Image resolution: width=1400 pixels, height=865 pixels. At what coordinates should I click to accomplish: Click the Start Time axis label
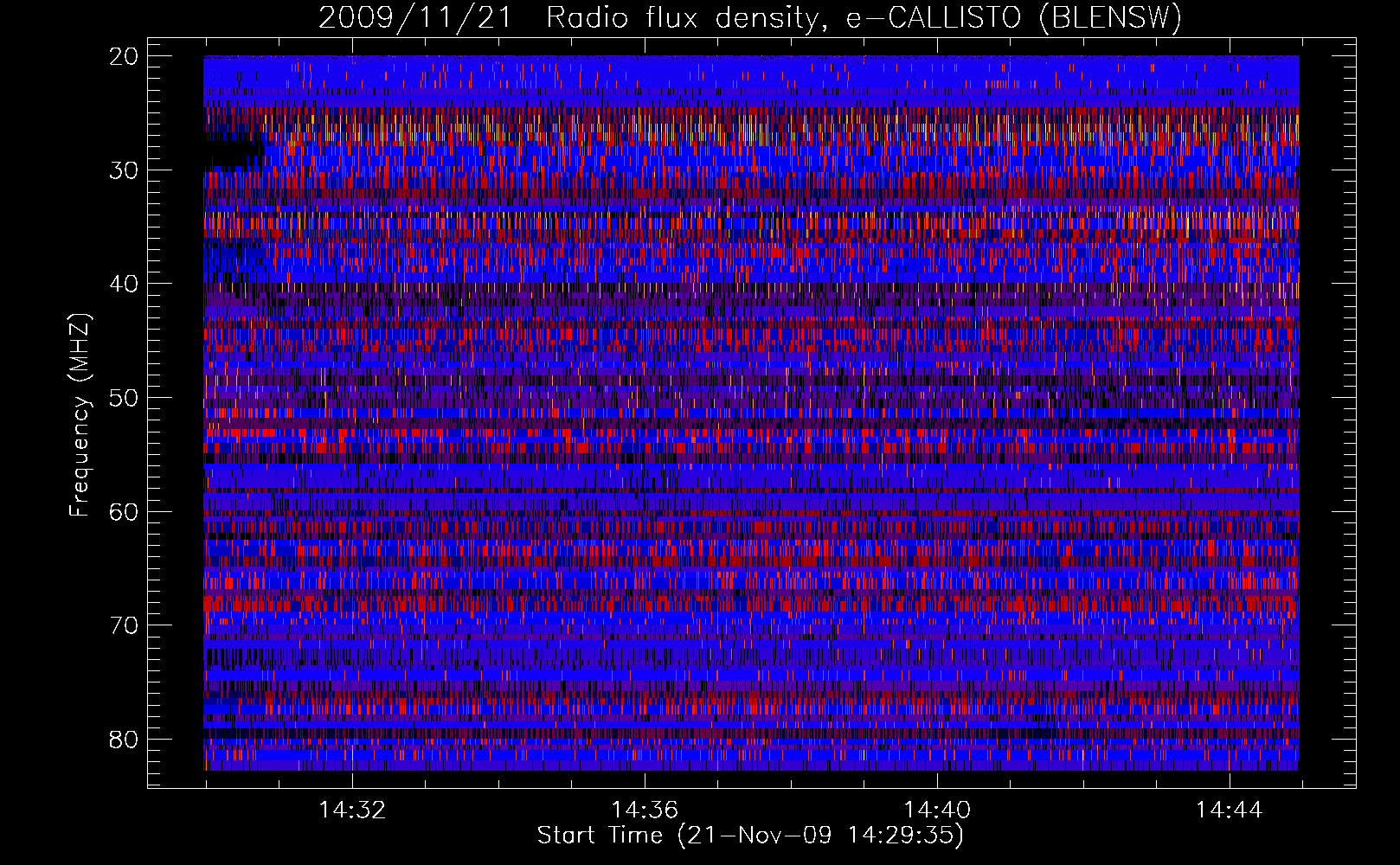(x=750, y=836)
